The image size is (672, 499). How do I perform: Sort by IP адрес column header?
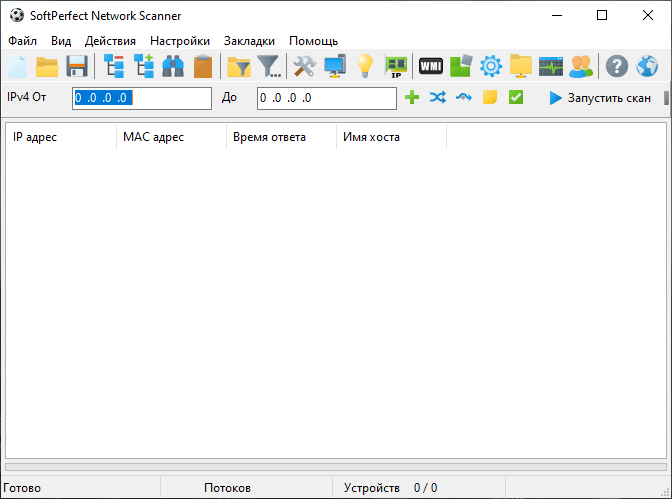coord(61,137)
